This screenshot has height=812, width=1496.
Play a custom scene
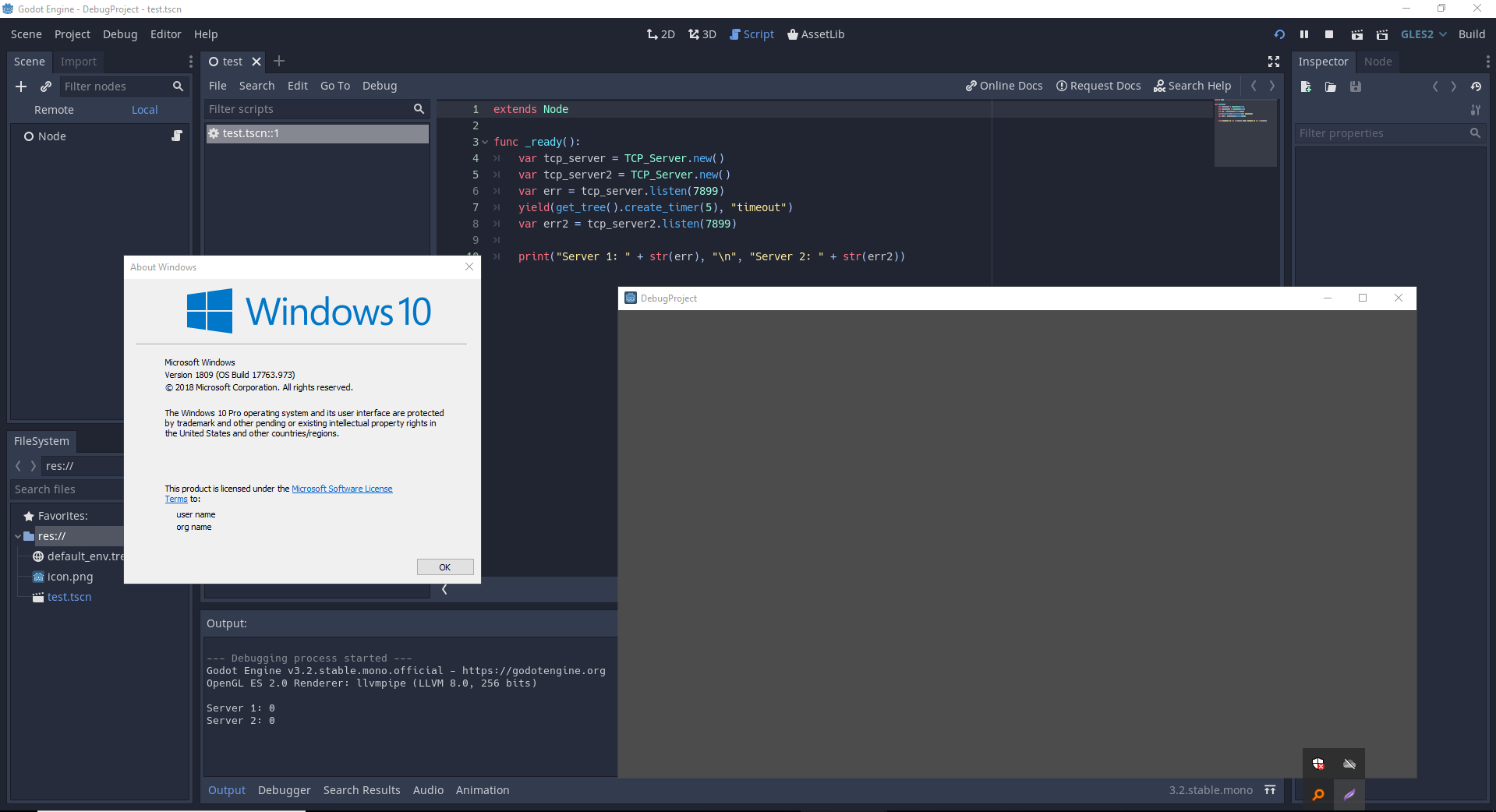coord(1382,34)
